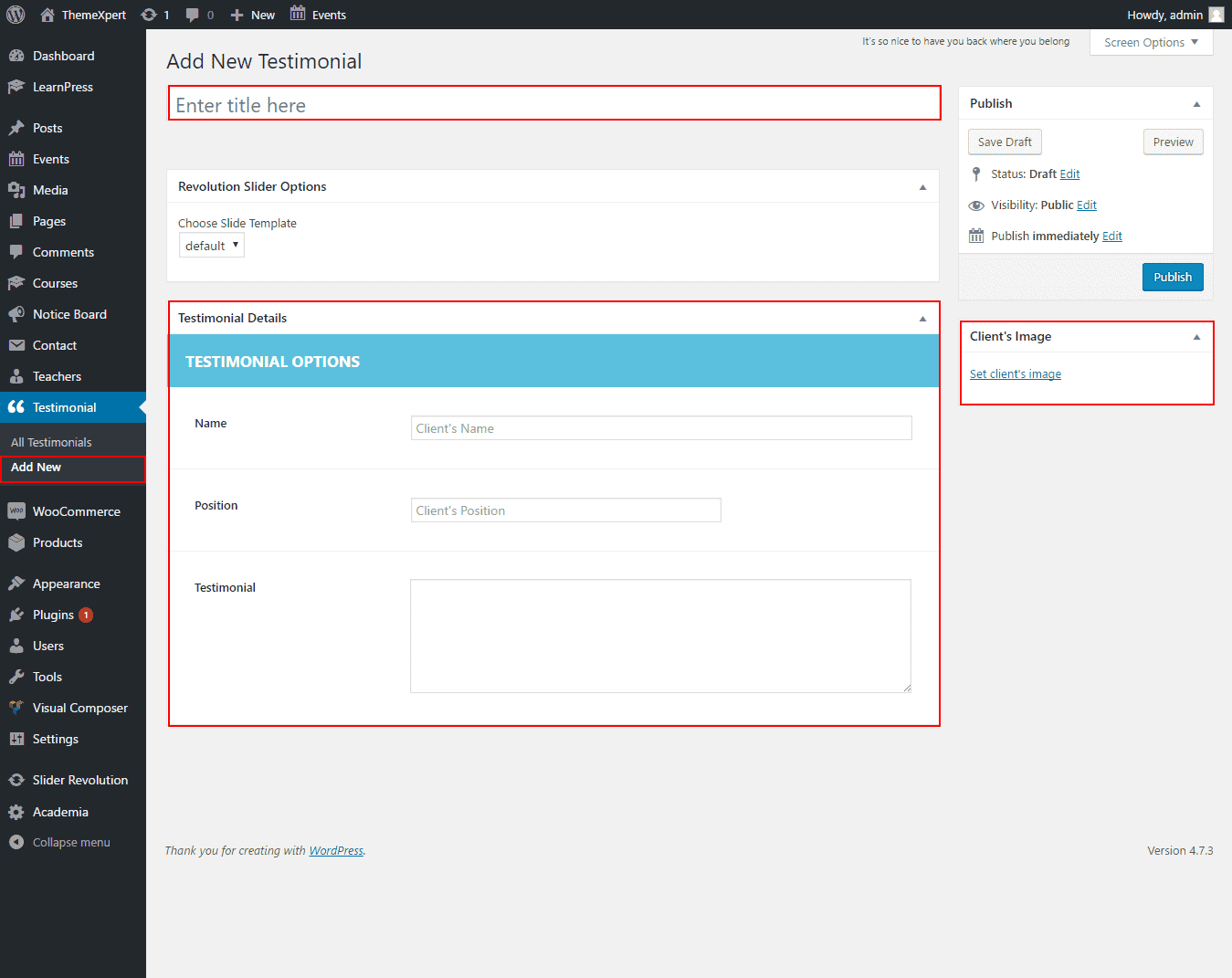Viewport: 1232px width, 978px height.
Task: Click the WordPress logo icon in admin bar
Action: pos(16,15)
